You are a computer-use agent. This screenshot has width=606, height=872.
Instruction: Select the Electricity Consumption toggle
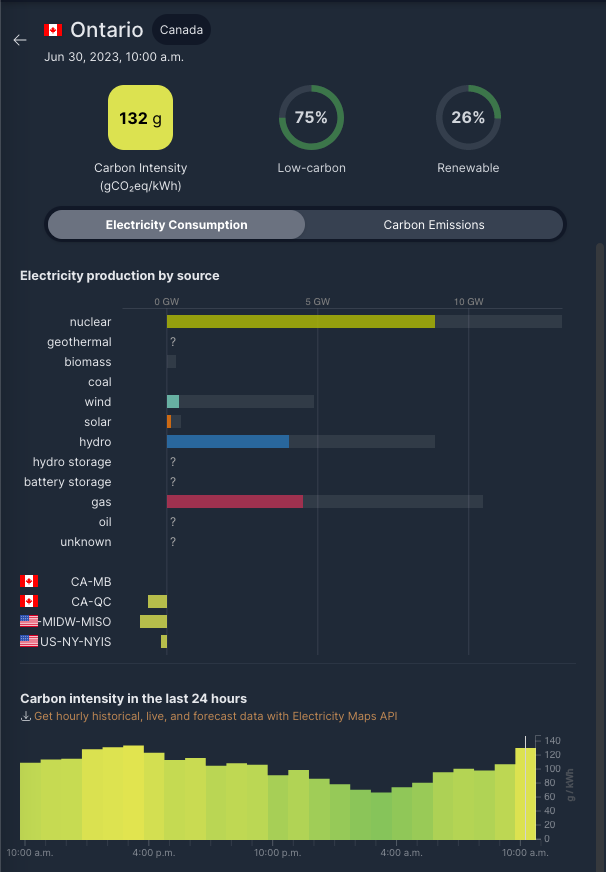pyautogui.click(x=176, y=225)
